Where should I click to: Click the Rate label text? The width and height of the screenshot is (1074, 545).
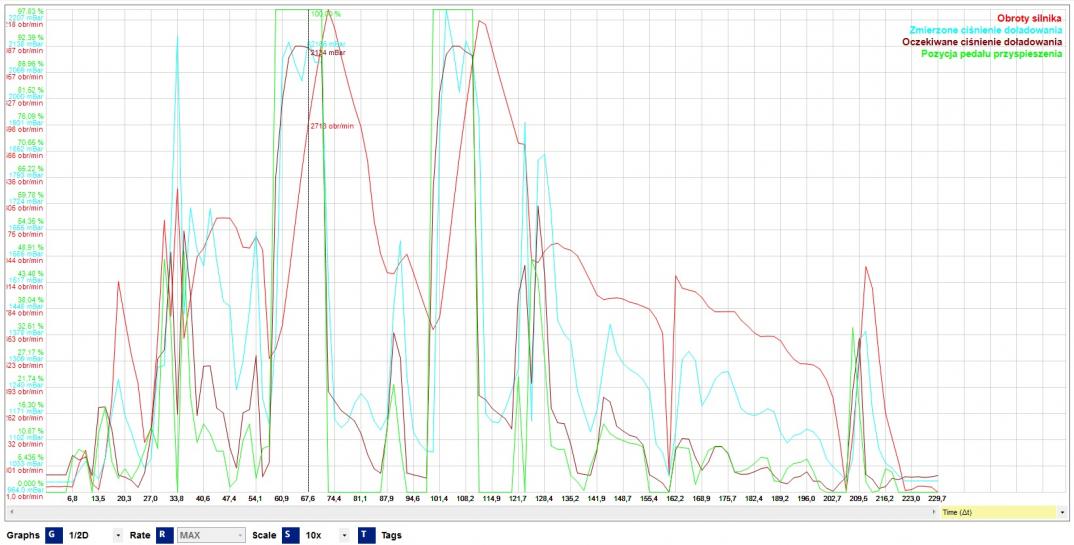click(140, 535)
